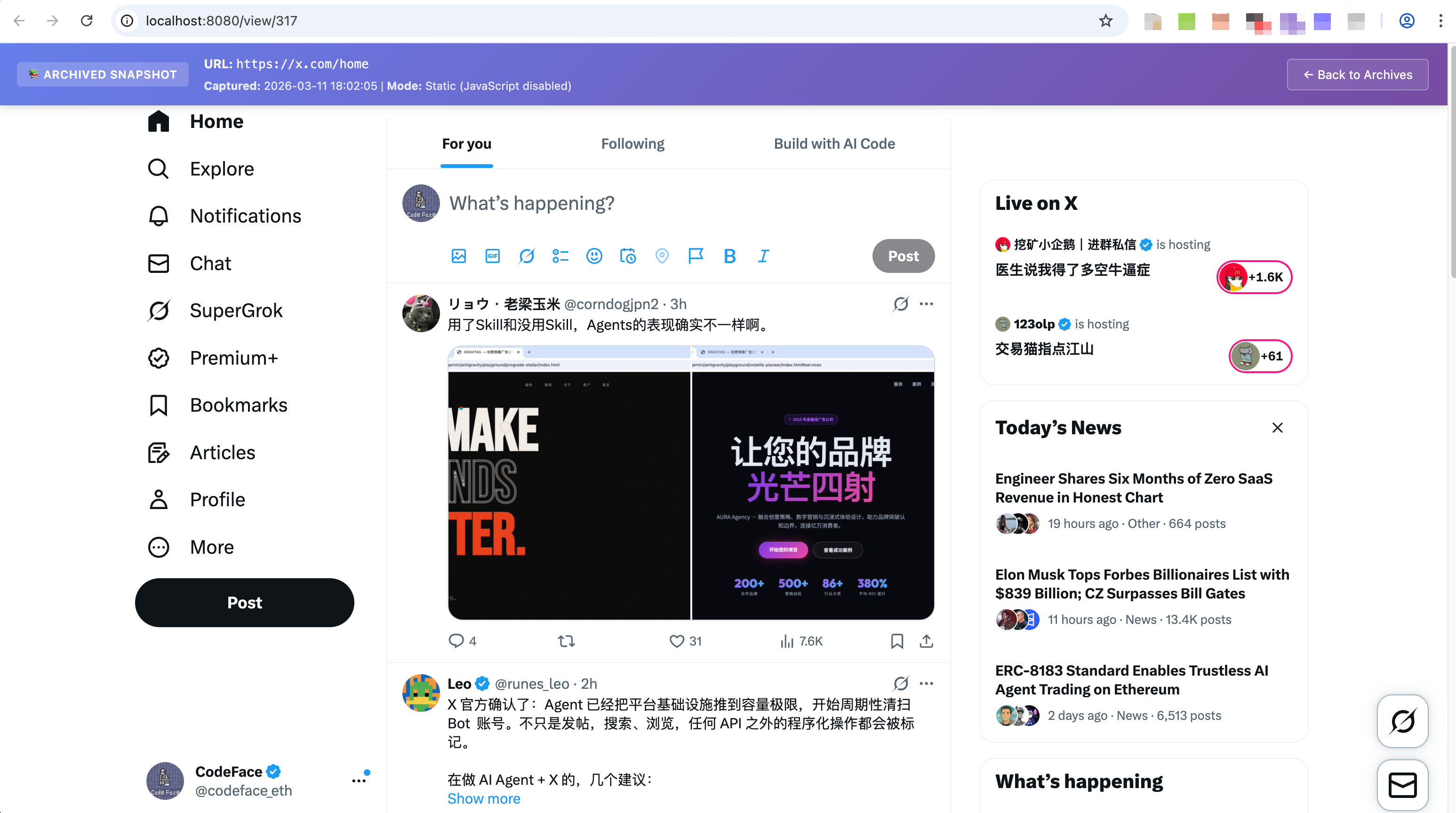The width and height of the screenshot is (1456, 813).
Task: Add media image to the post
Action: pos(458,256)
